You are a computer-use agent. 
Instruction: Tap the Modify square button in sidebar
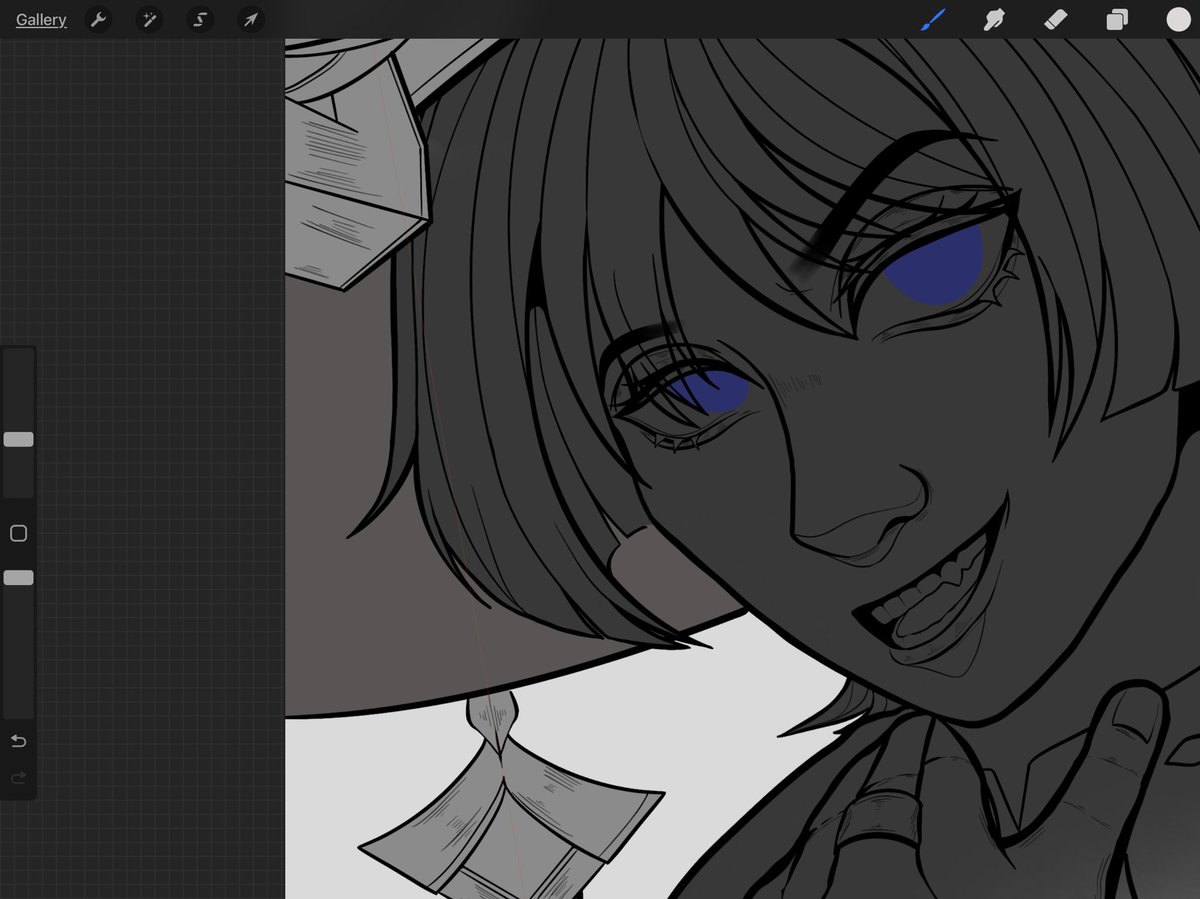pyautogui.click(x=18, y=533)
